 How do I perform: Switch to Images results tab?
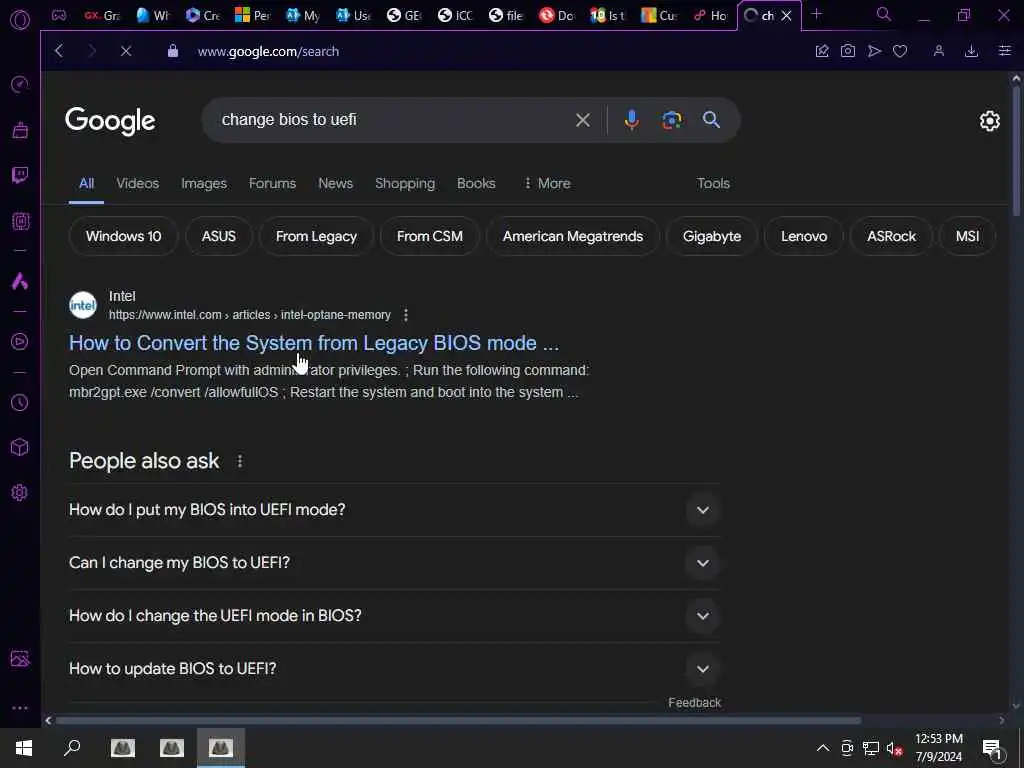click(204, 184)
